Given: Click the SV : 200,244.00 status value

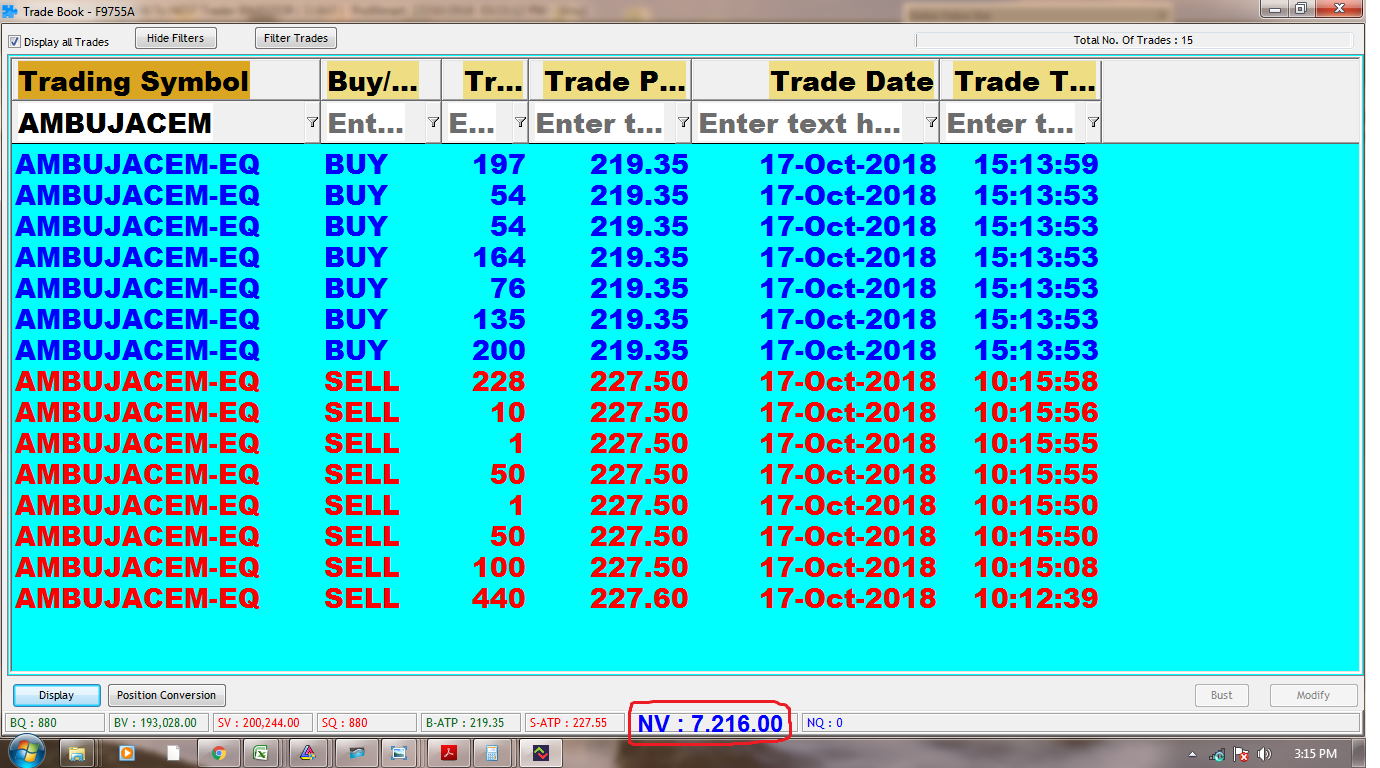Looking at the screenshot, I should (x=262, y=722).
